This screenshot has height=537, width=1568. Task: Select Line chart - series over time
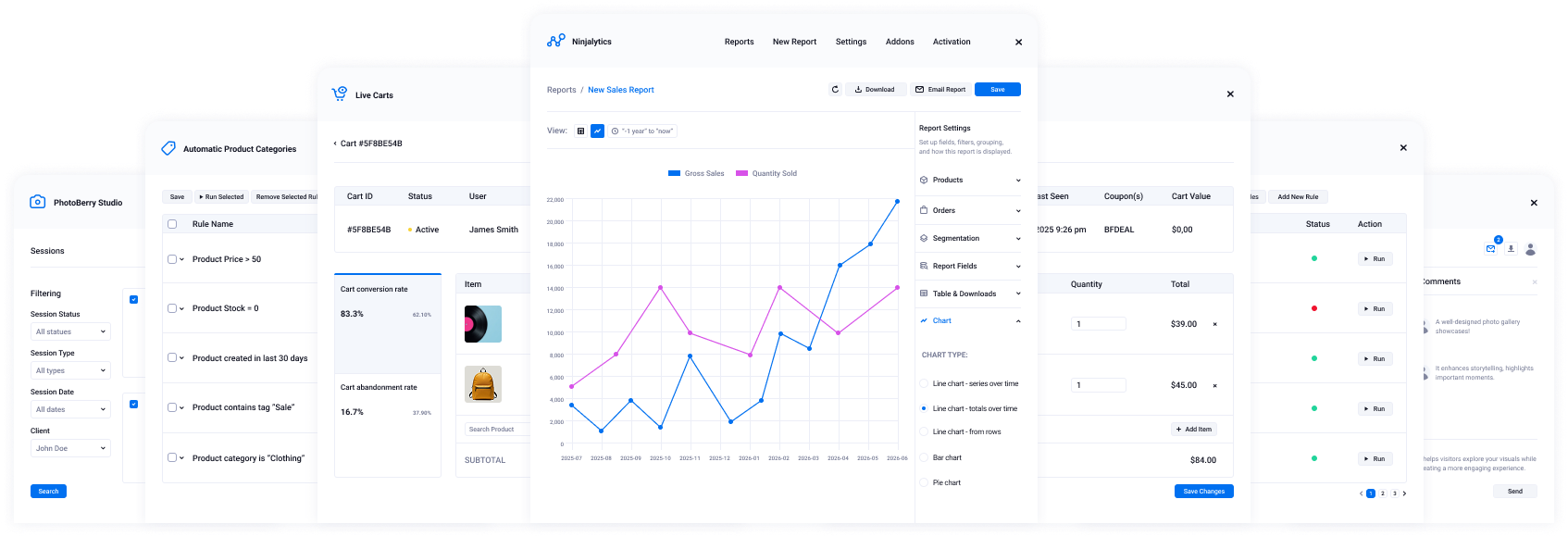pyautogui.click(x=924, y=383)
